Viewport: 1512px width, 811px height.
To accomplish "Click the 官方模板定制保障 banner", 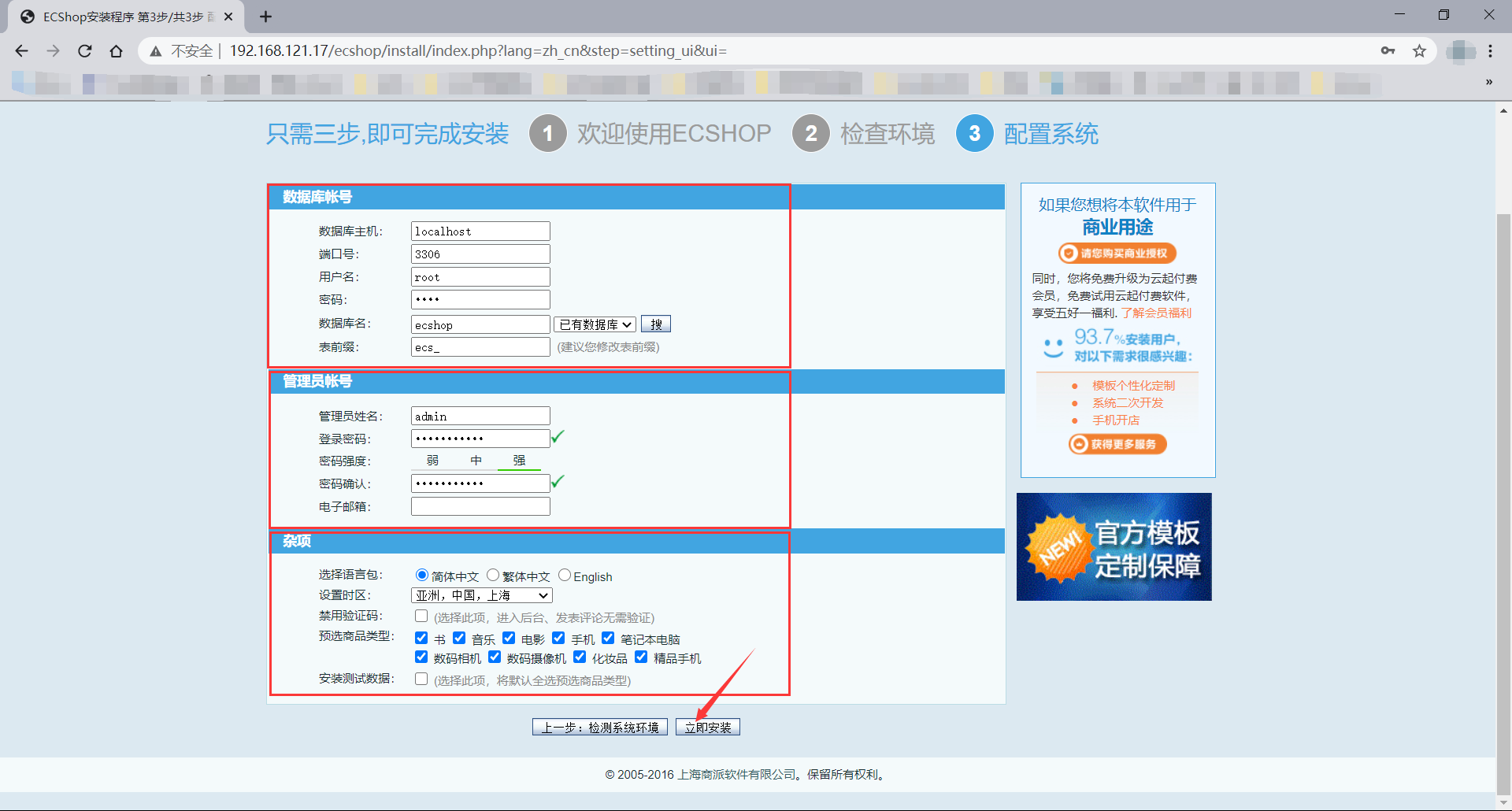I will (1114, 546).
